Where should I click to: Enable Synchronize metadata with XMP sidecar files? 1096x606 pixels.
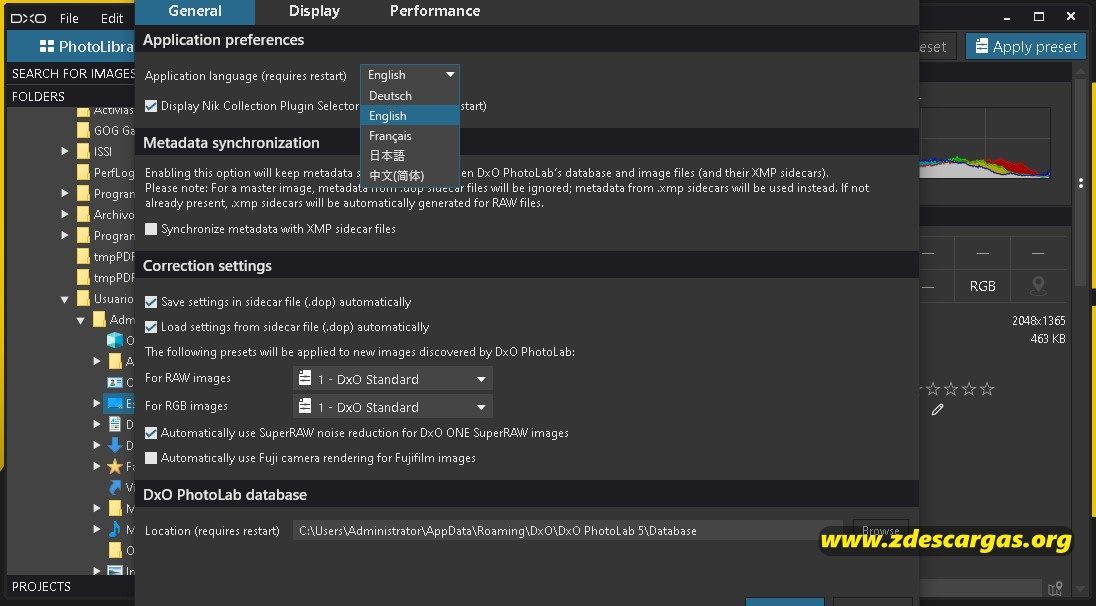point(151,229)
